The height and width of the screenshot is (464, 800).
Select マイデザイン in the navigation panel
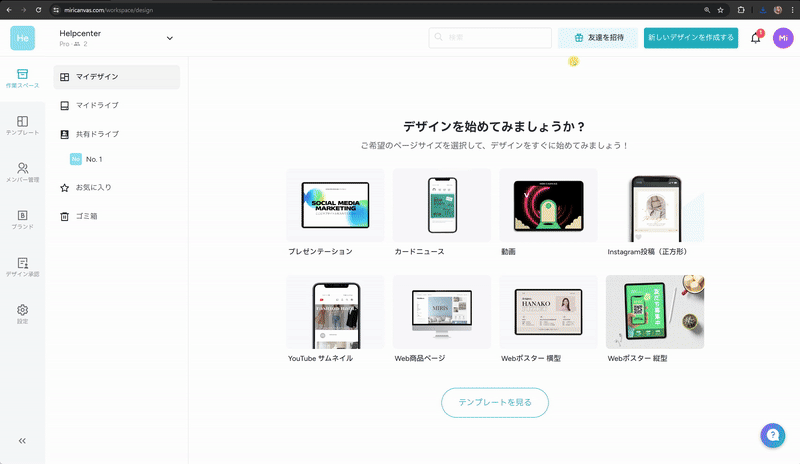pyautogui.click(x=117, y=77)
